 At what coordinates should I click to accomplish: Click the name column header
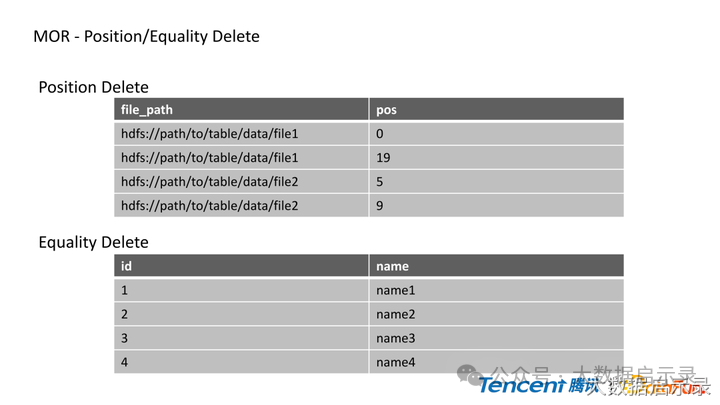pyautogui.click(x=496, y=266)
